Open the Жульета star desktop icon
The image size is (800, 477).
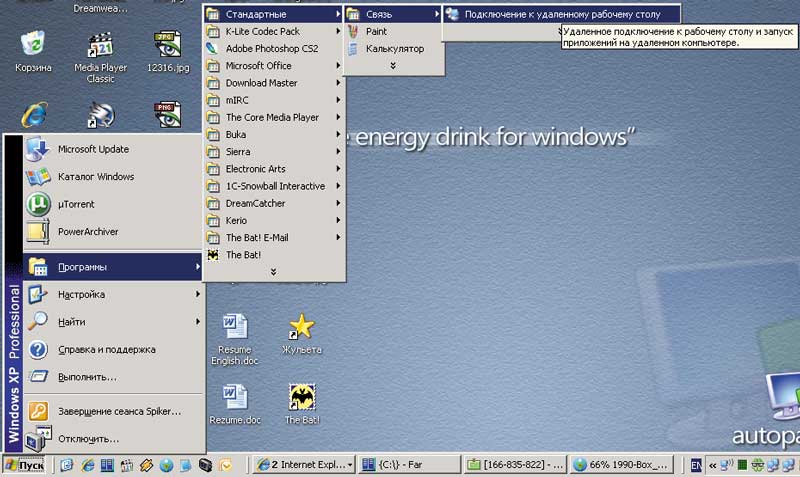[301, 328]
